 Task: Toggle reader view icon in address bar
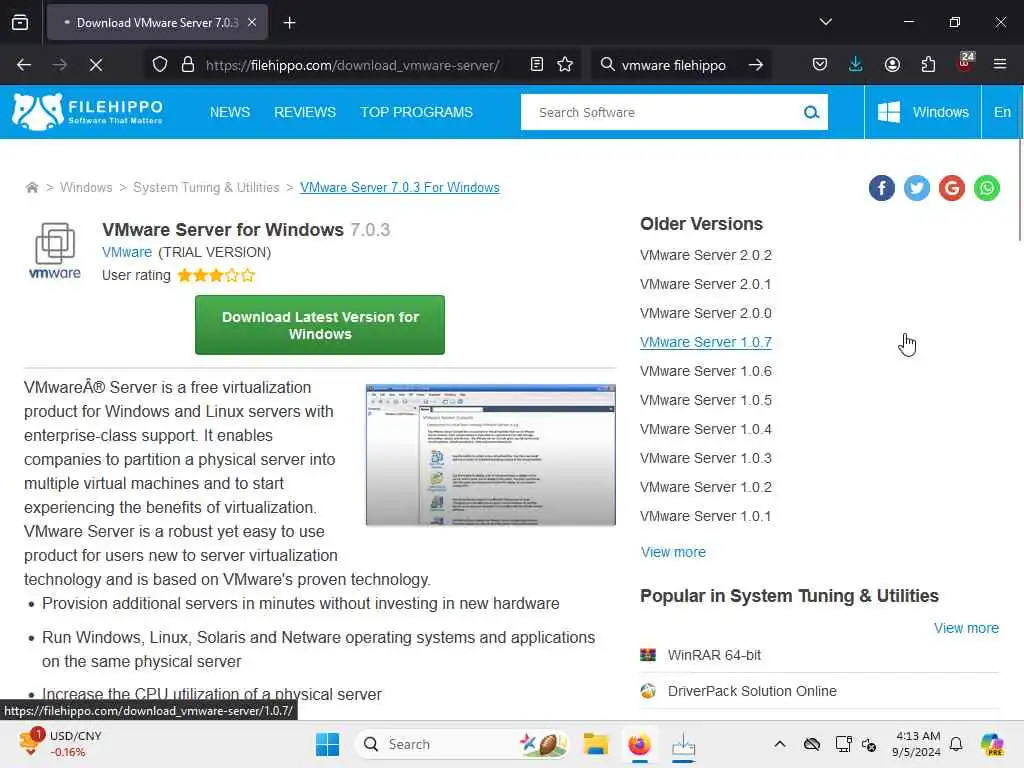(x=536, y=65)
